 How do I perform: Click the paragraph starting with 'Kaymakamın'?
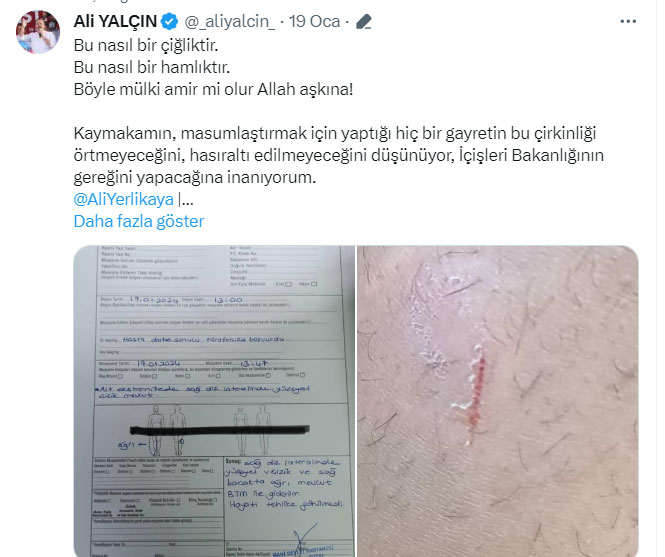[338, 155]
